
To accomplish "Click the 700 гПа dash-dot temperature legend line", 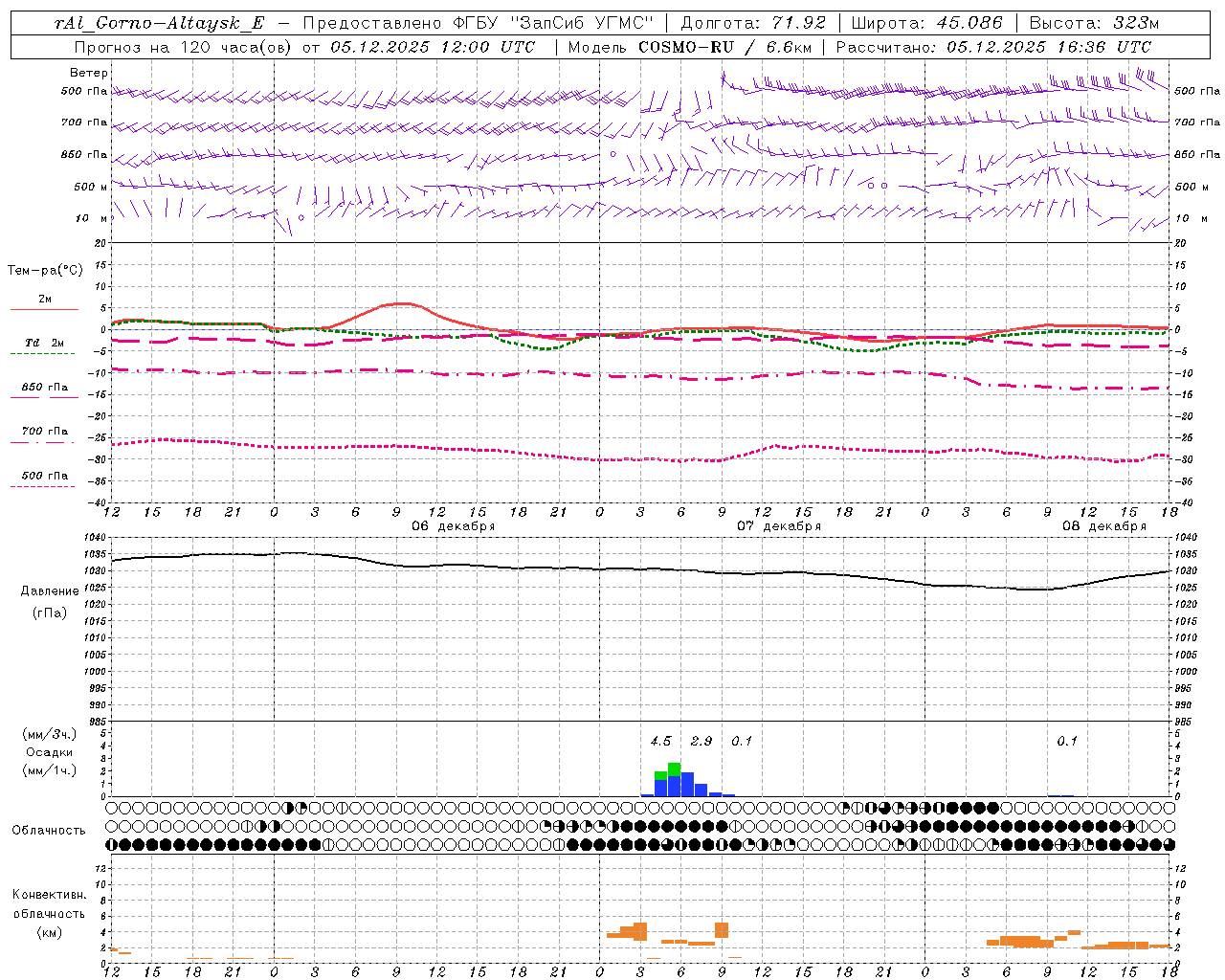I will 44,442.
